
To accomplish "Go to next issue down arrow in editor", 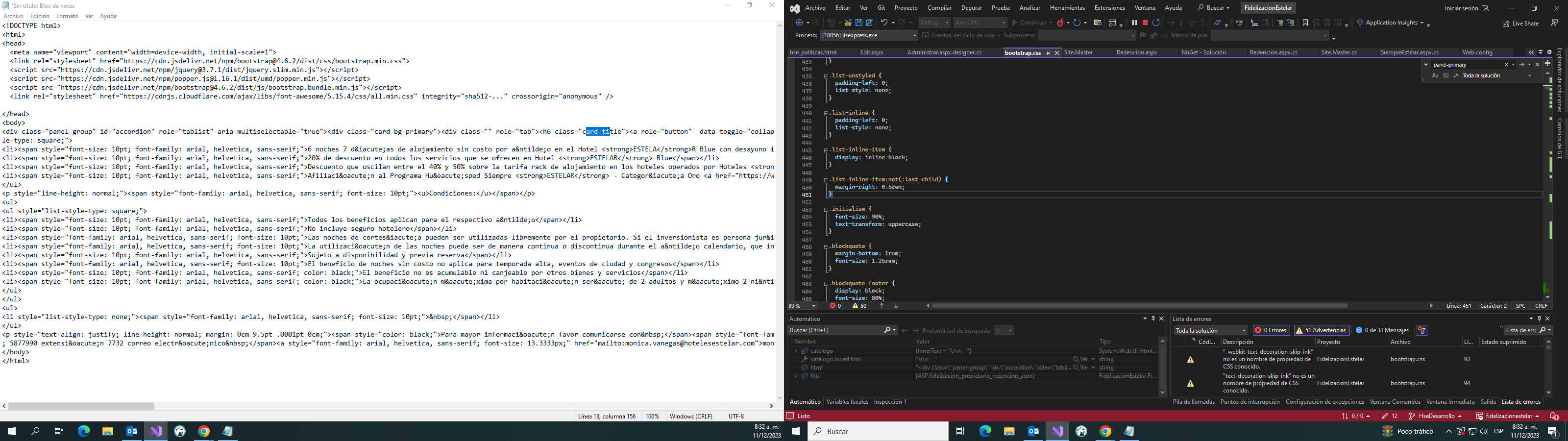I will (x=895, y=306).
